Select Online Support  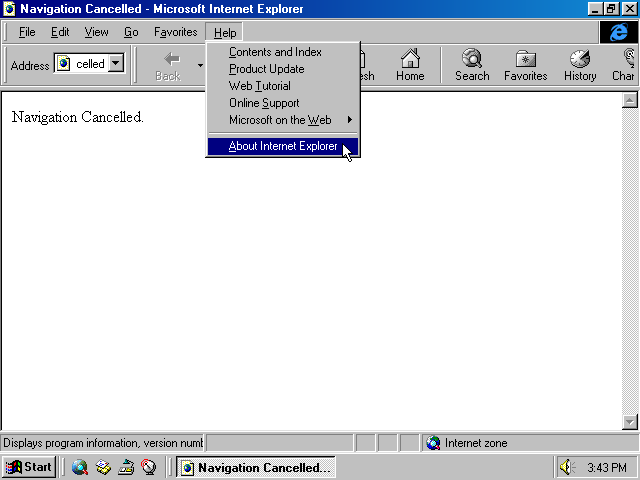point(283,103)
